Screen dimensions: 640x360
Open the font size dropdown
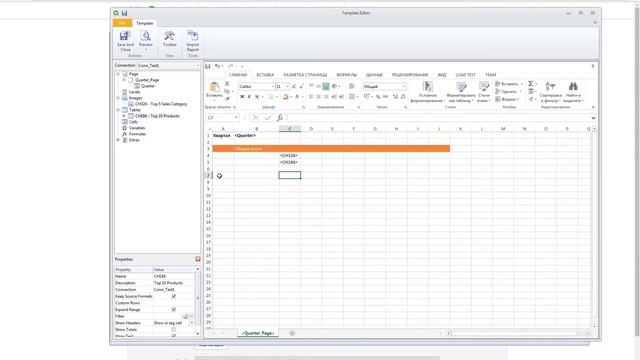point(287,87)
